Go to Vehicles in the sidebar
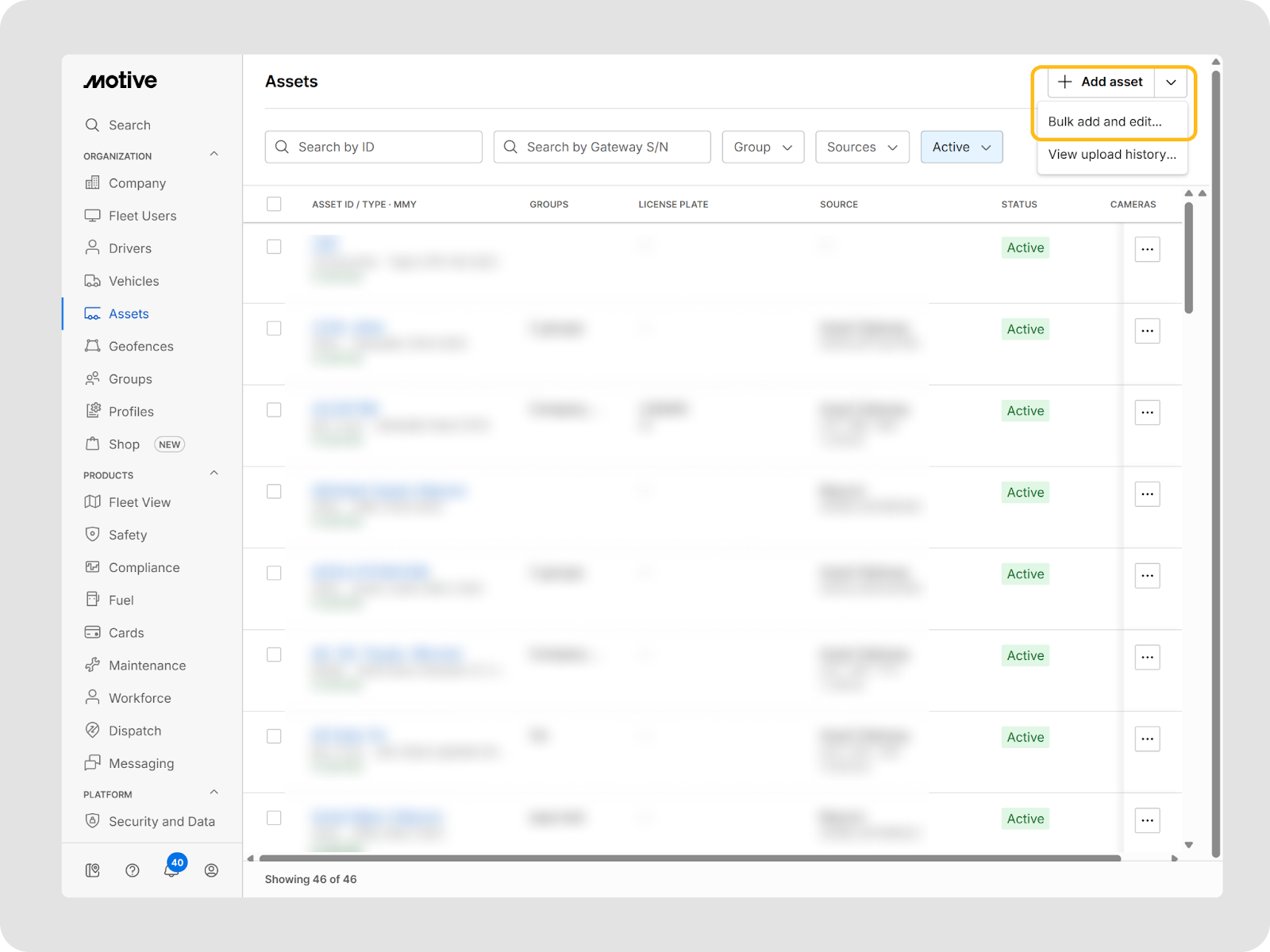1270x952 pixels. pos(133,281)
